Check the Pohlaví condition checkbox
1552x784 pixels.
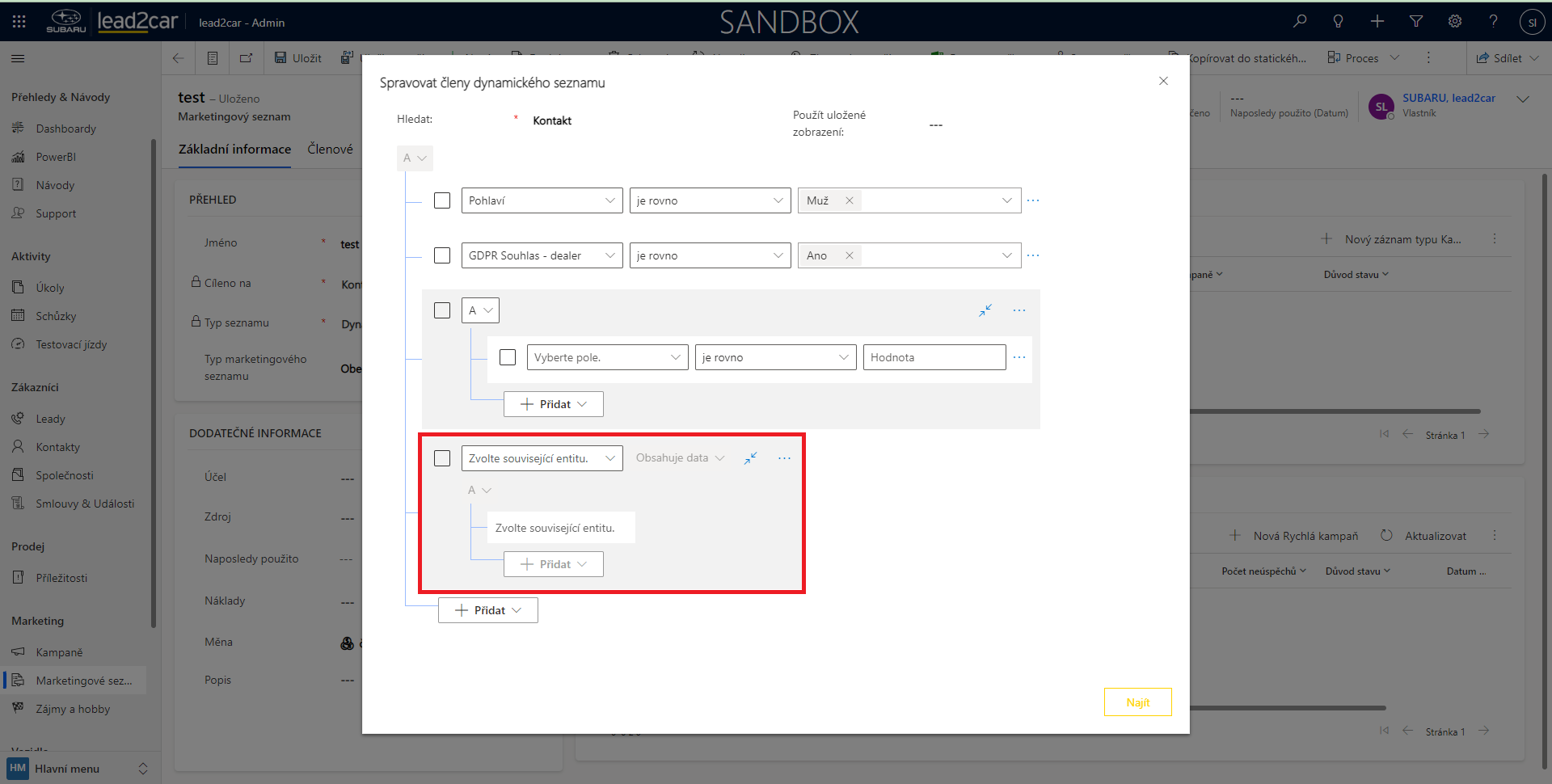(442, 200)
